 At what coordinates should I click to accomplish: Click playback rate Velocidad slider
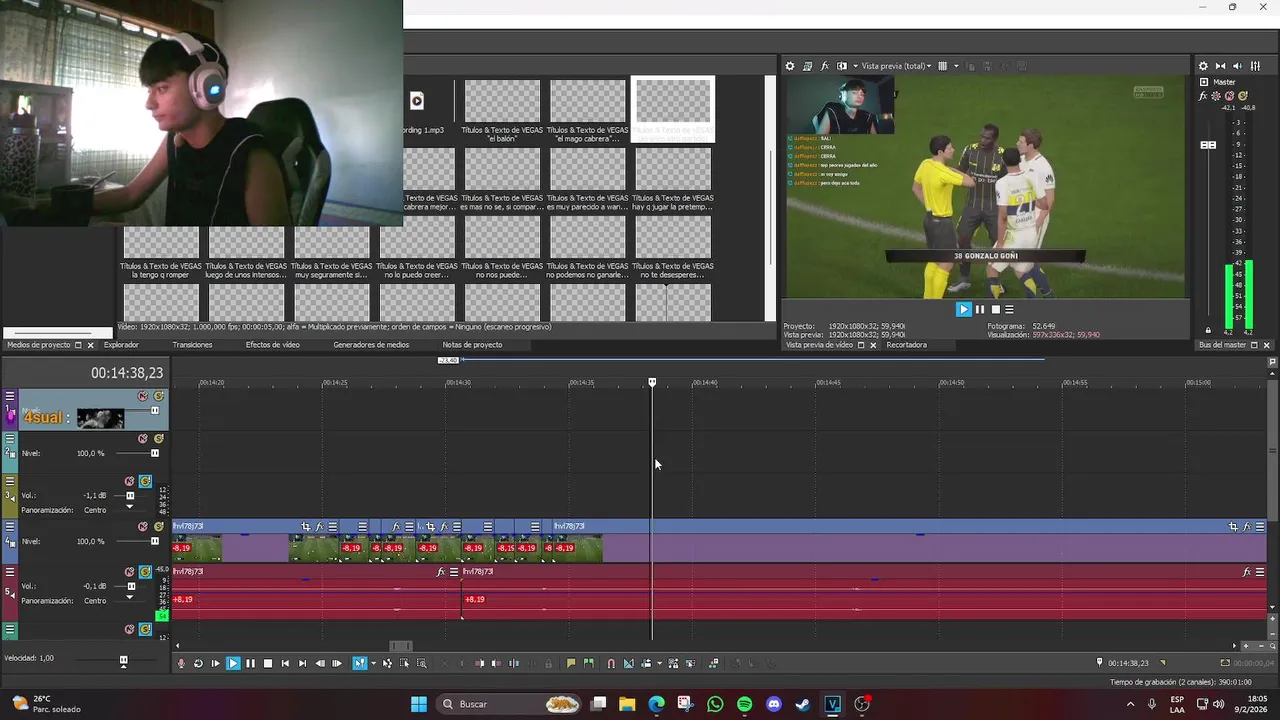click(x=123, y=660)
